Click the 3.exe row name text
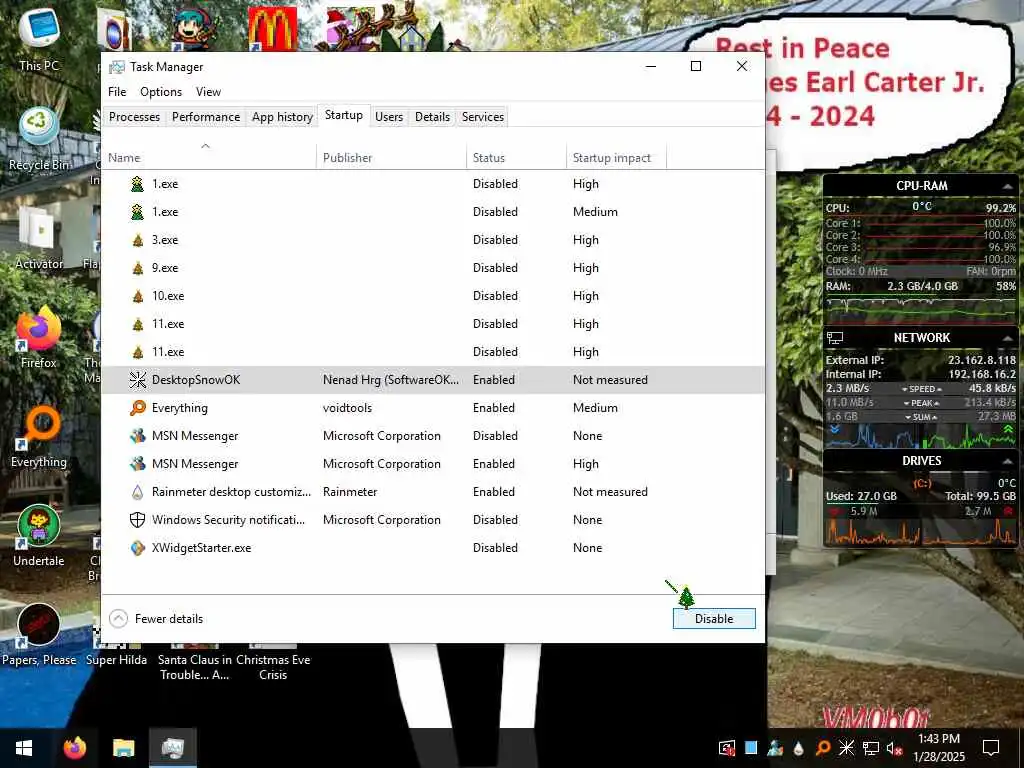The width and height of the screenshot is (1024, 768). (x=165, y=240)
